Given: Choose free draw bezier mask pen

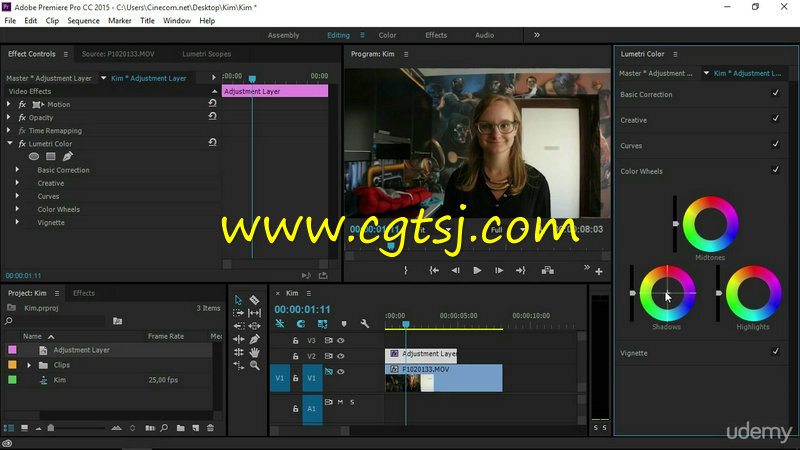Looking at the screenshot, I should [67, 156].
